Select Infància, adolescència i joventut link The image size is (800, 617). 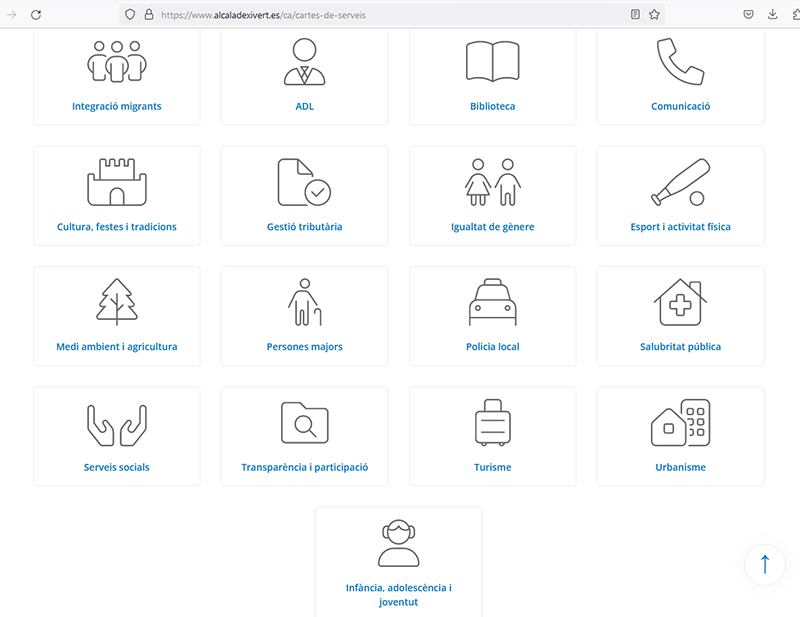coord(398,595)
